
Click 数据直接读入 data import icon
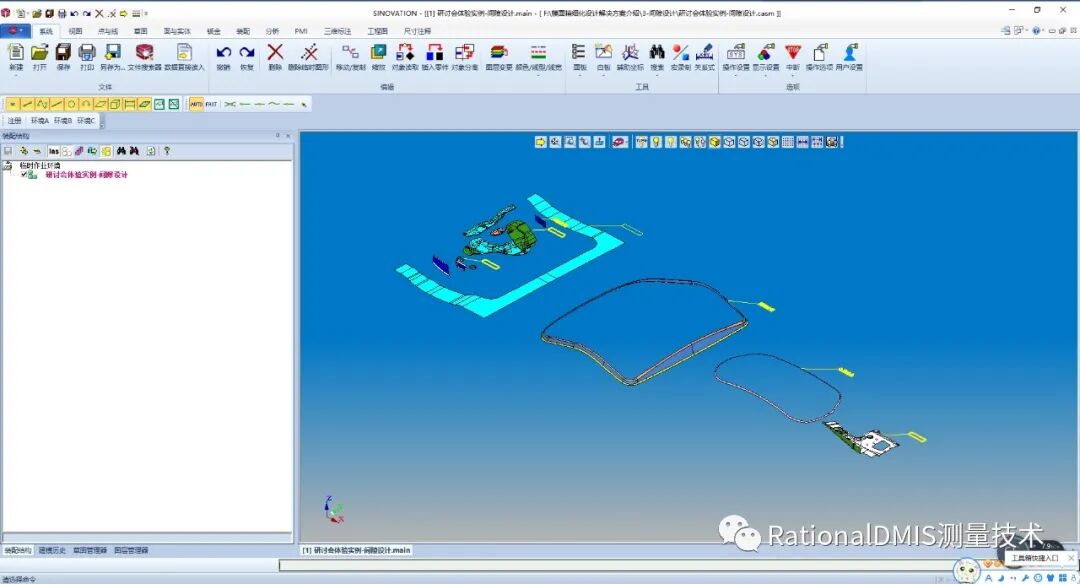pos(184,52)
